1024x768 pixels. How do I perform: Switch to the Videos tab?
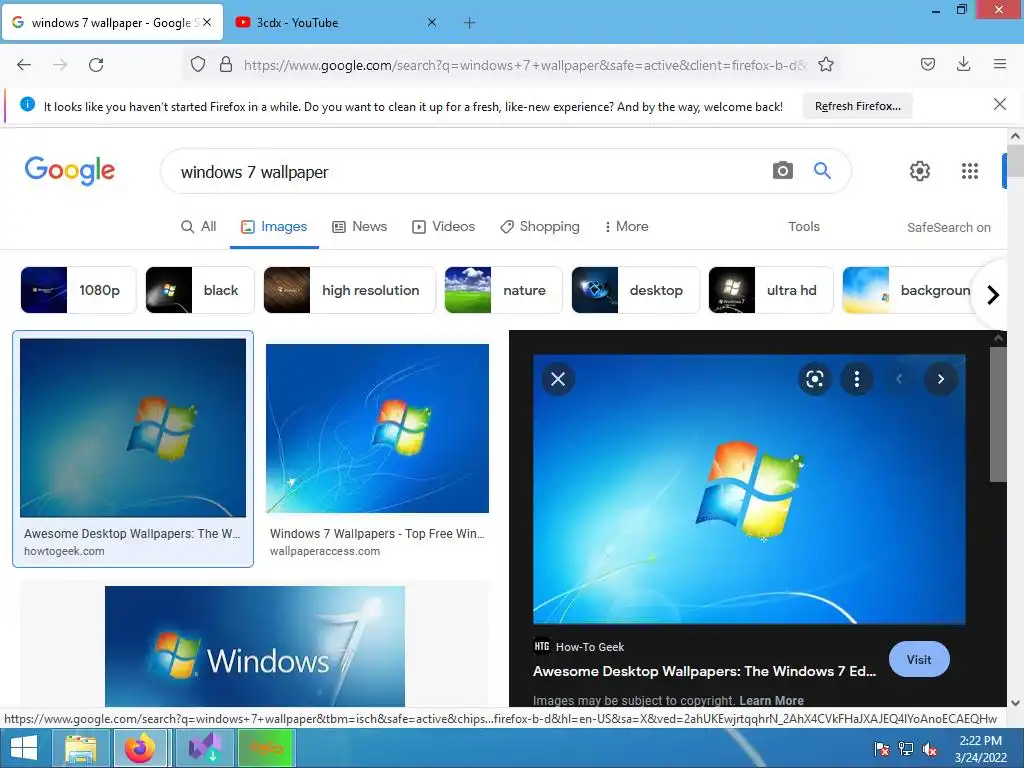click(x=443, y=227)
